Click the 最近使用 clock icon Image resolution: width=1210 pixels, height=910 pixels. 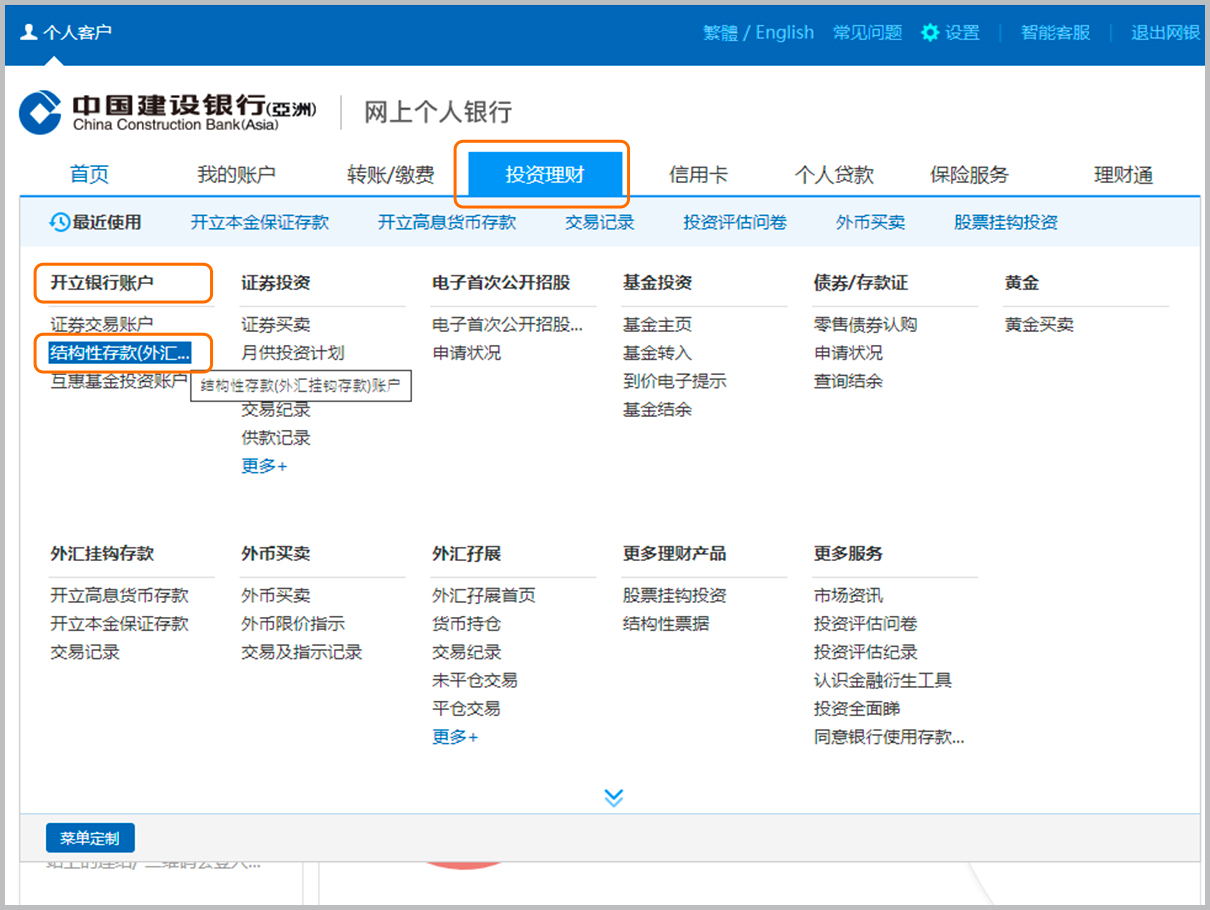tap(60, 222)
